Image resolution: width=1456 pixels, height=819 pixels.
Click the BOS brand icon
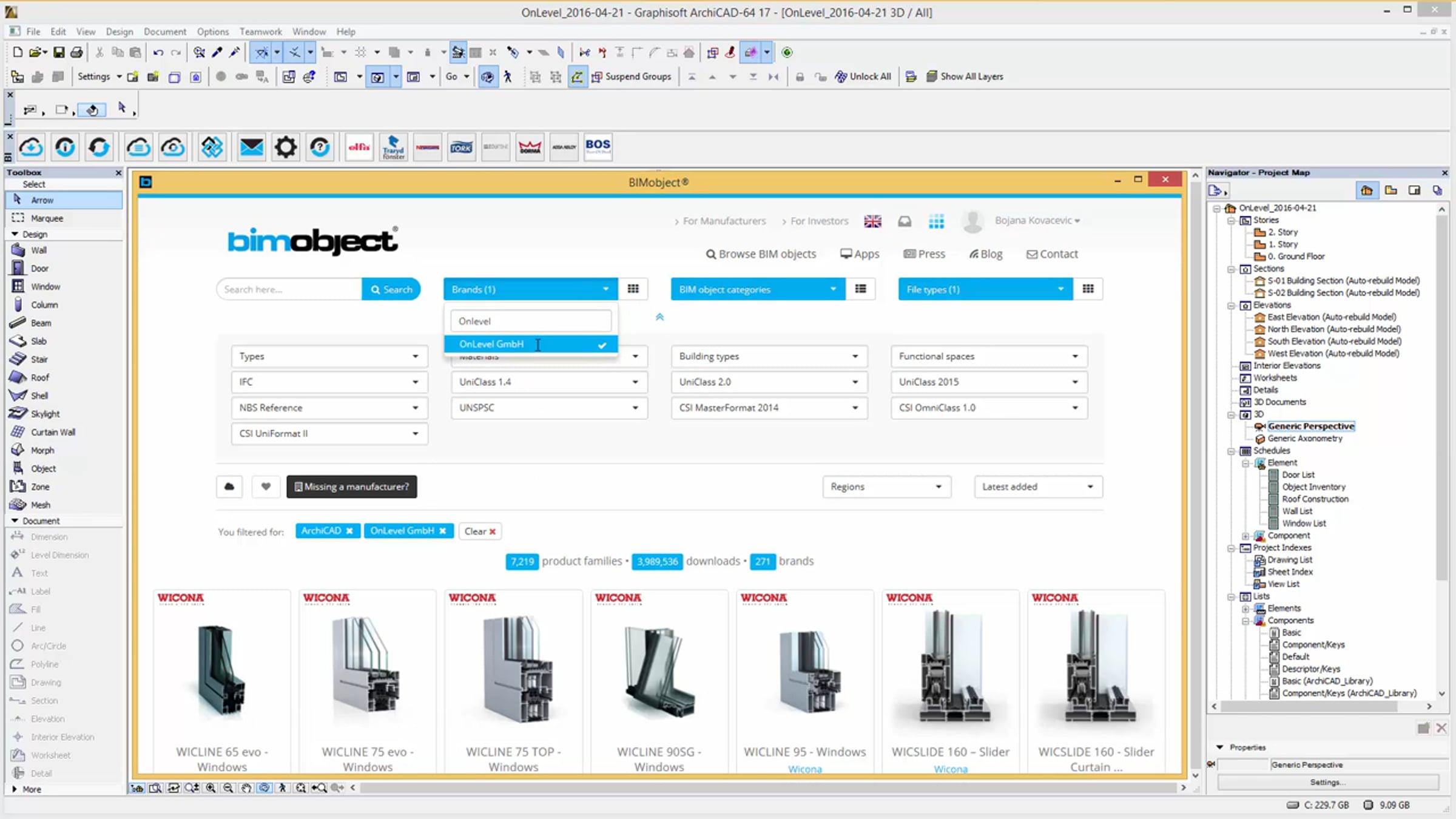click(598, 147)
